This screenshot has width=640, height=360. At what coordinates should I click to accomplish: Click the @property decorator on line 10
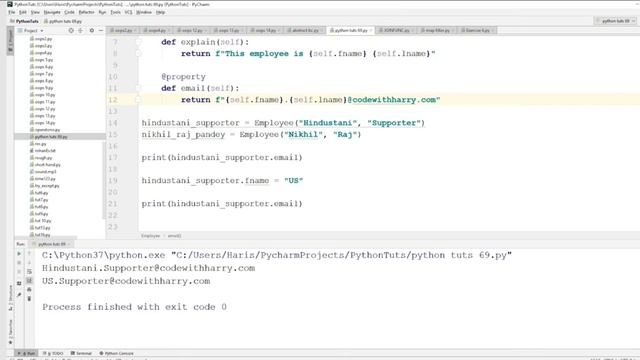pyautogui.click(x=183, y=77)
